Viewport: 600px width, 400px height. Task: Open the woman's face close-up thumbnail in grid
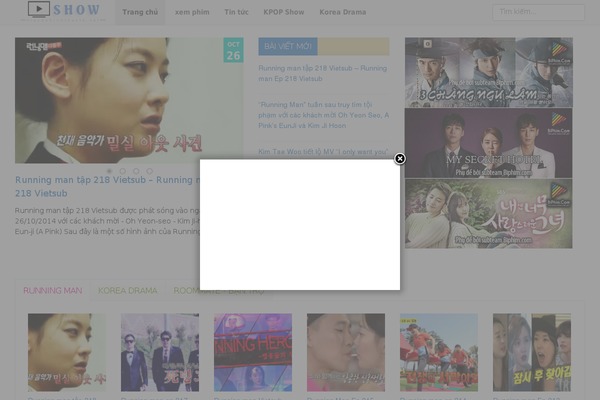point(67,353)
